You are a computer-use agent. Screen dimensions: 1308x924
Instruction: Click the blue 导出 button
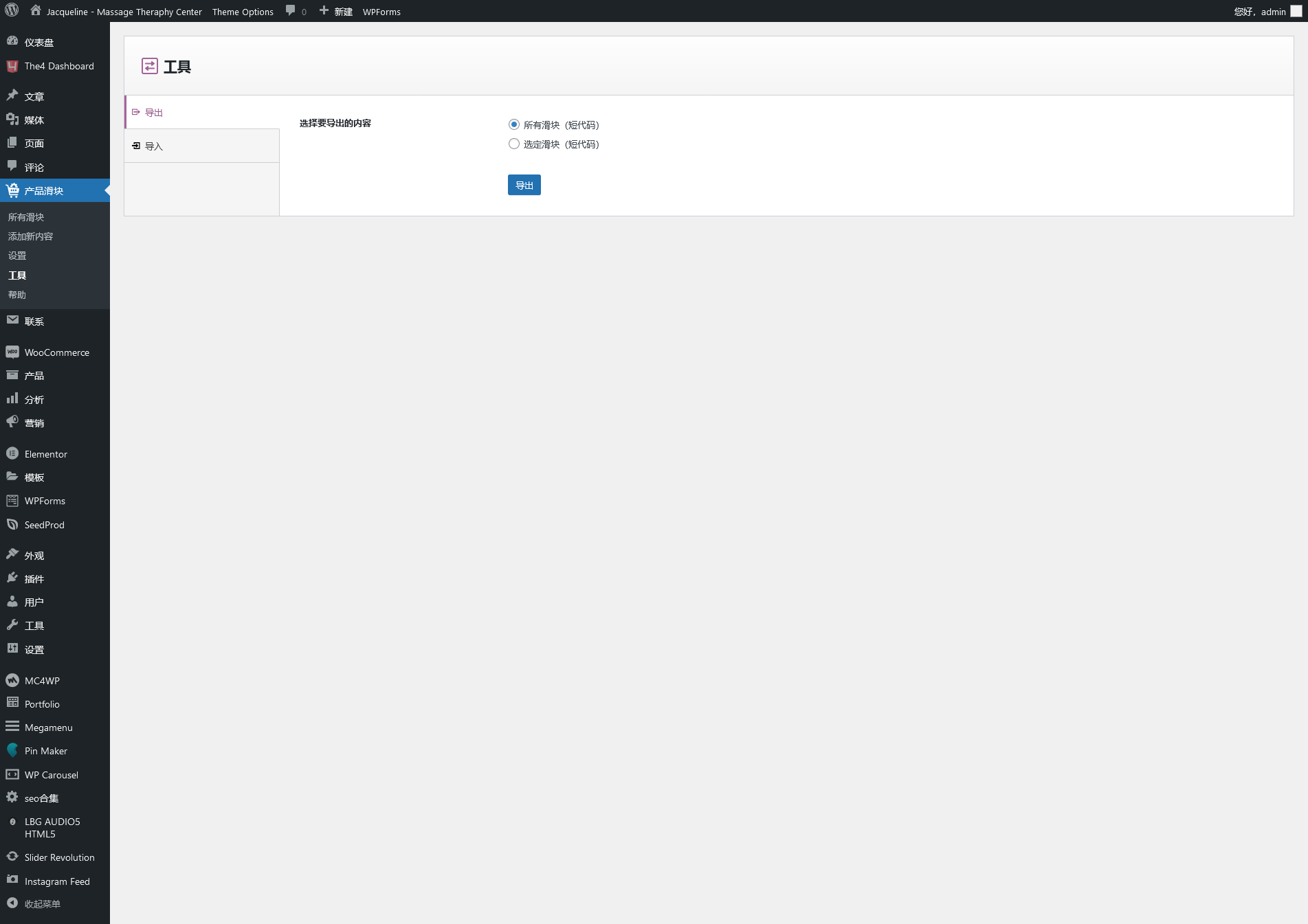click(x=524, y=185)
